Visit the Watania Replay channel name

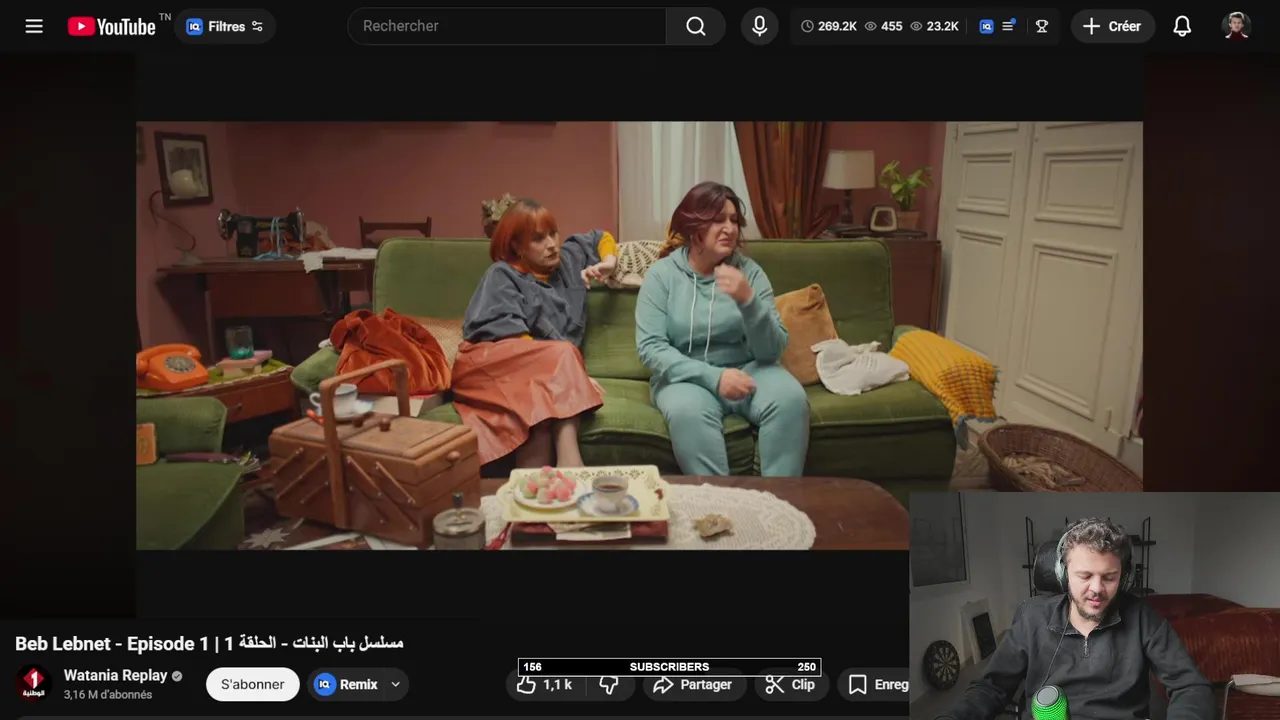click(115, 675)
